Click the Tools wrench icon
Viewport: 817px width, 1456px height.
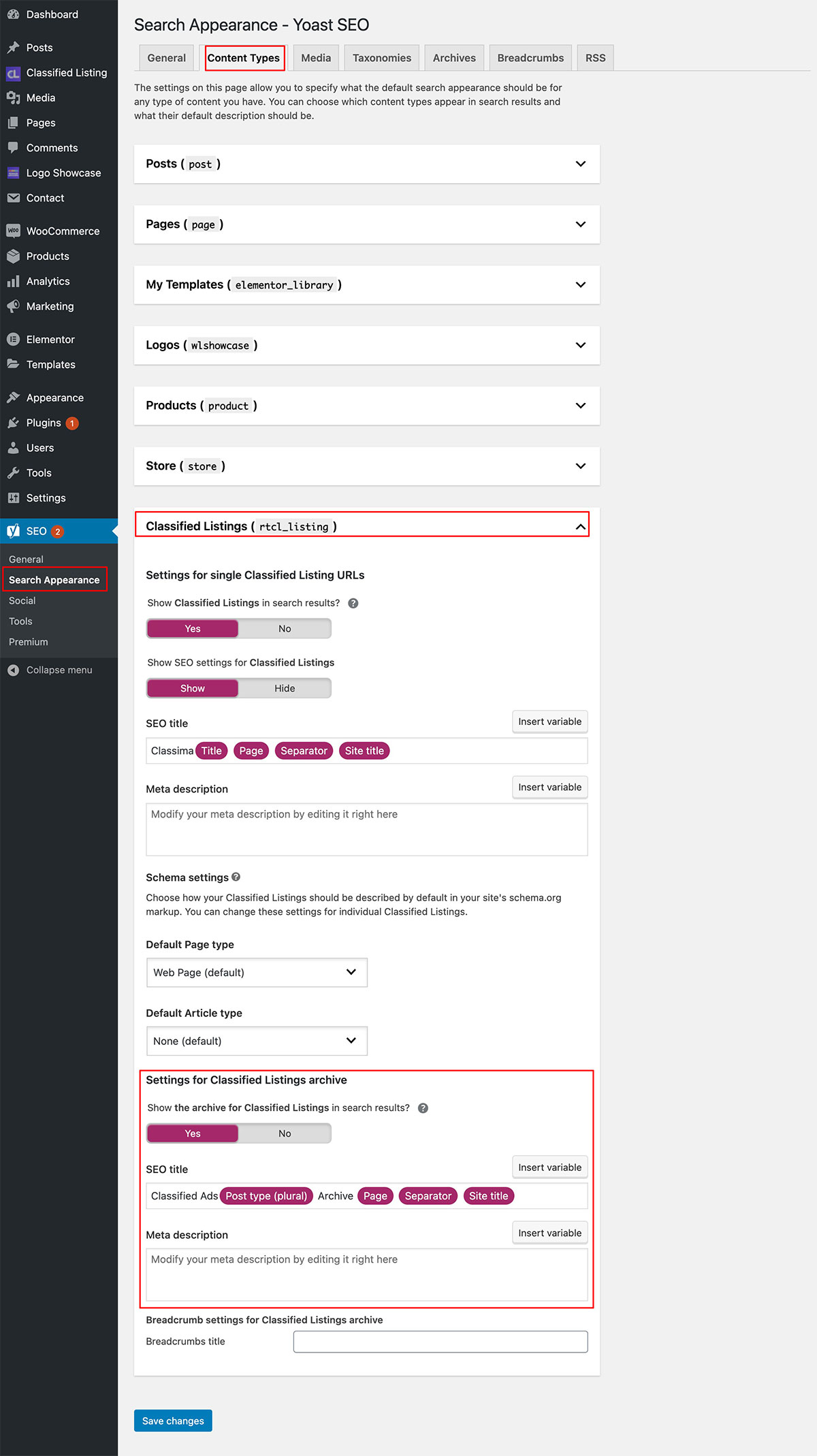[13, 473]
